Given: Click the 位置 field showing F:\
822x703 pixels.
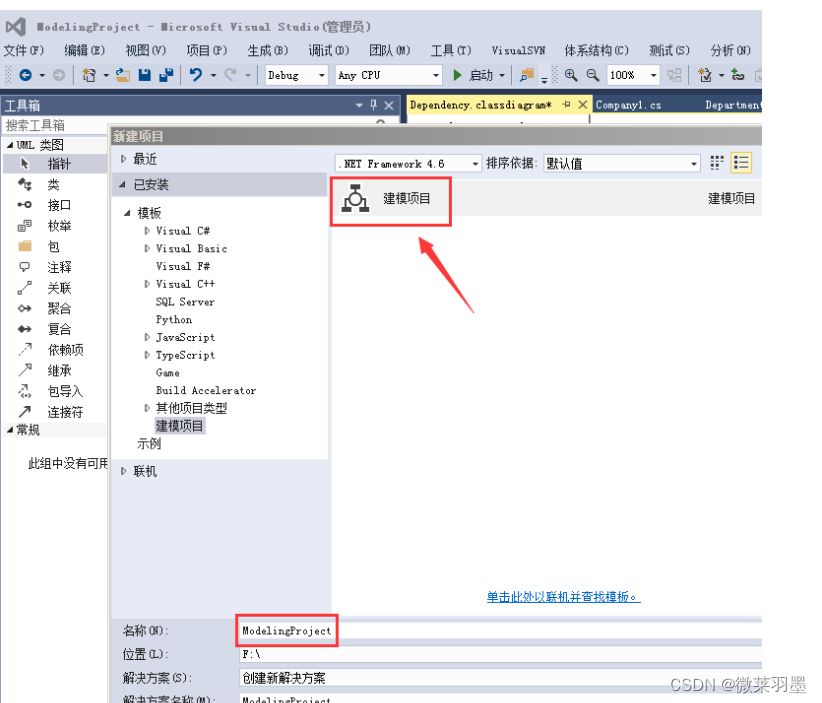Looking at the screenshot, I should point(501,654).
